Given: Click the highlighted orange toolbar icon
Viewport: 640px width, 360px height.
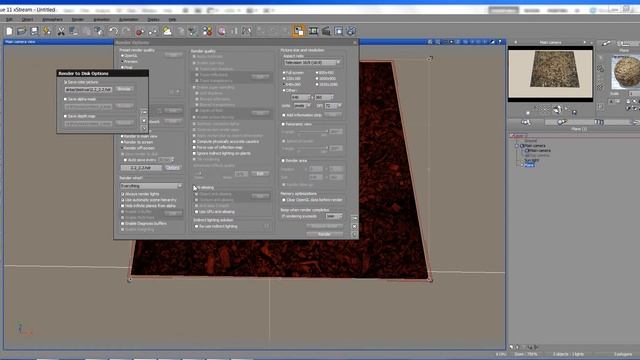Looking at the screenshot, I should coord(298,31).
